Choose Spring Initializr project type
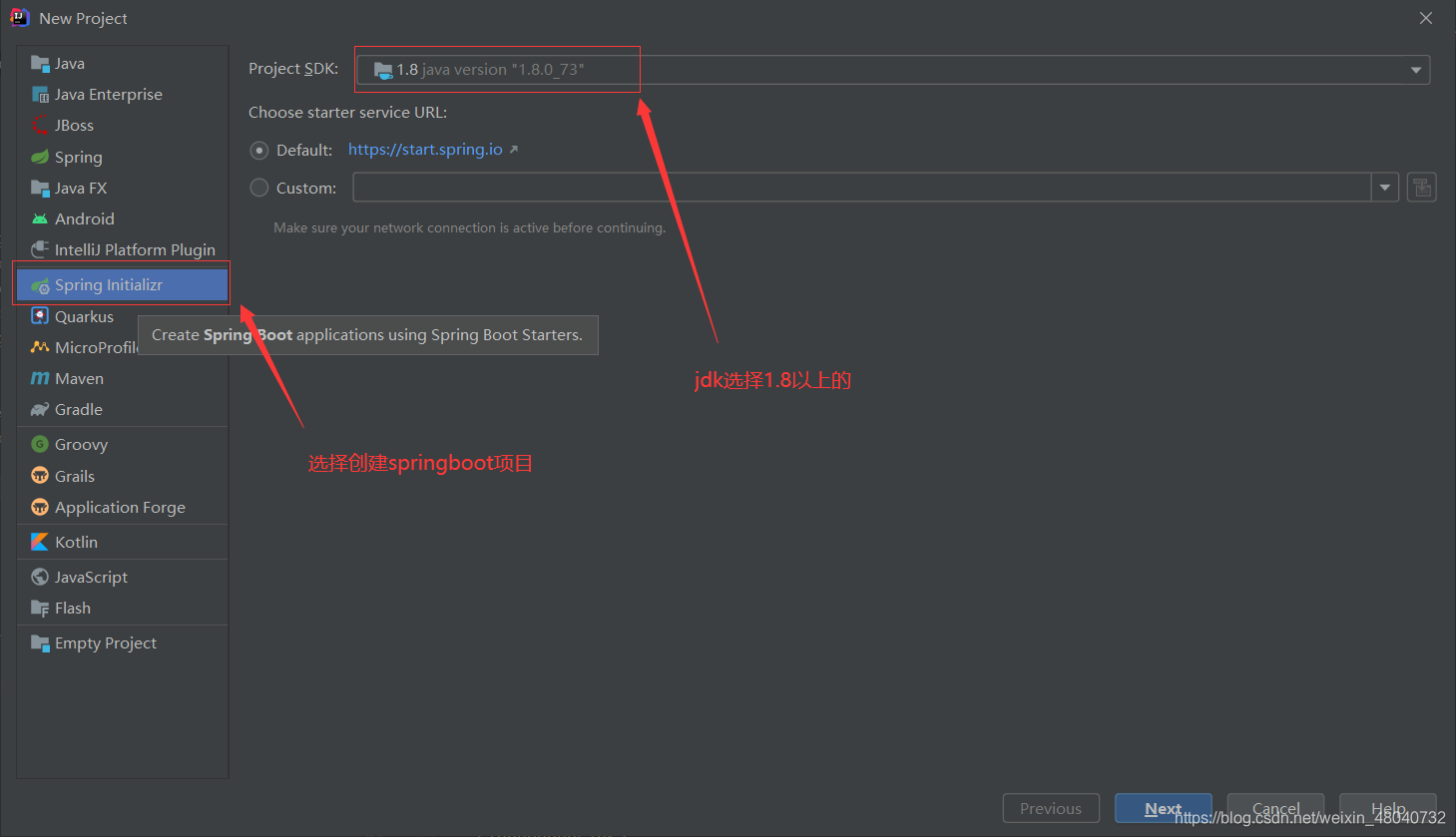1456x837 pixels. [122, 285]
